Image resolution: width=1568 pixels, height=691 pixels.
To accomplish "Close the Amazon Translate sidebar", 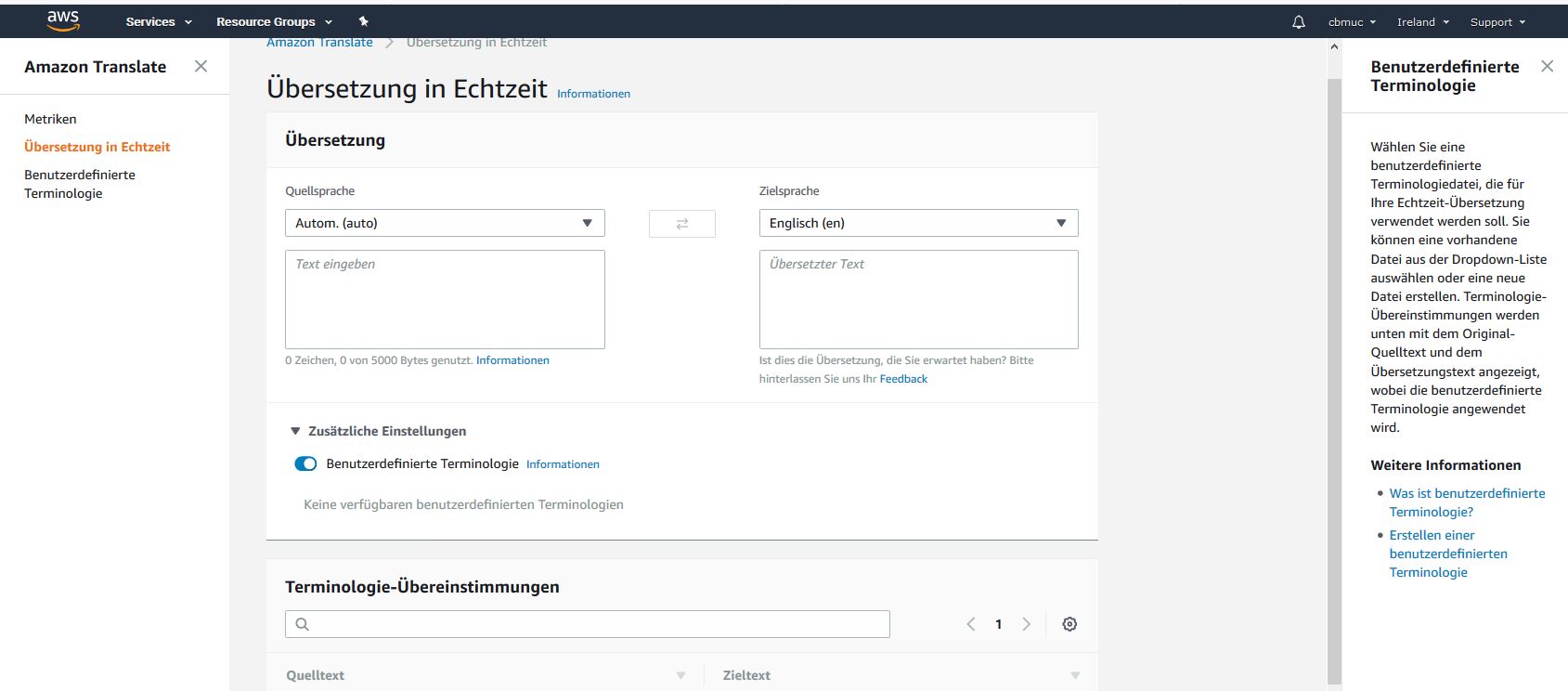I will pos(201,67).
